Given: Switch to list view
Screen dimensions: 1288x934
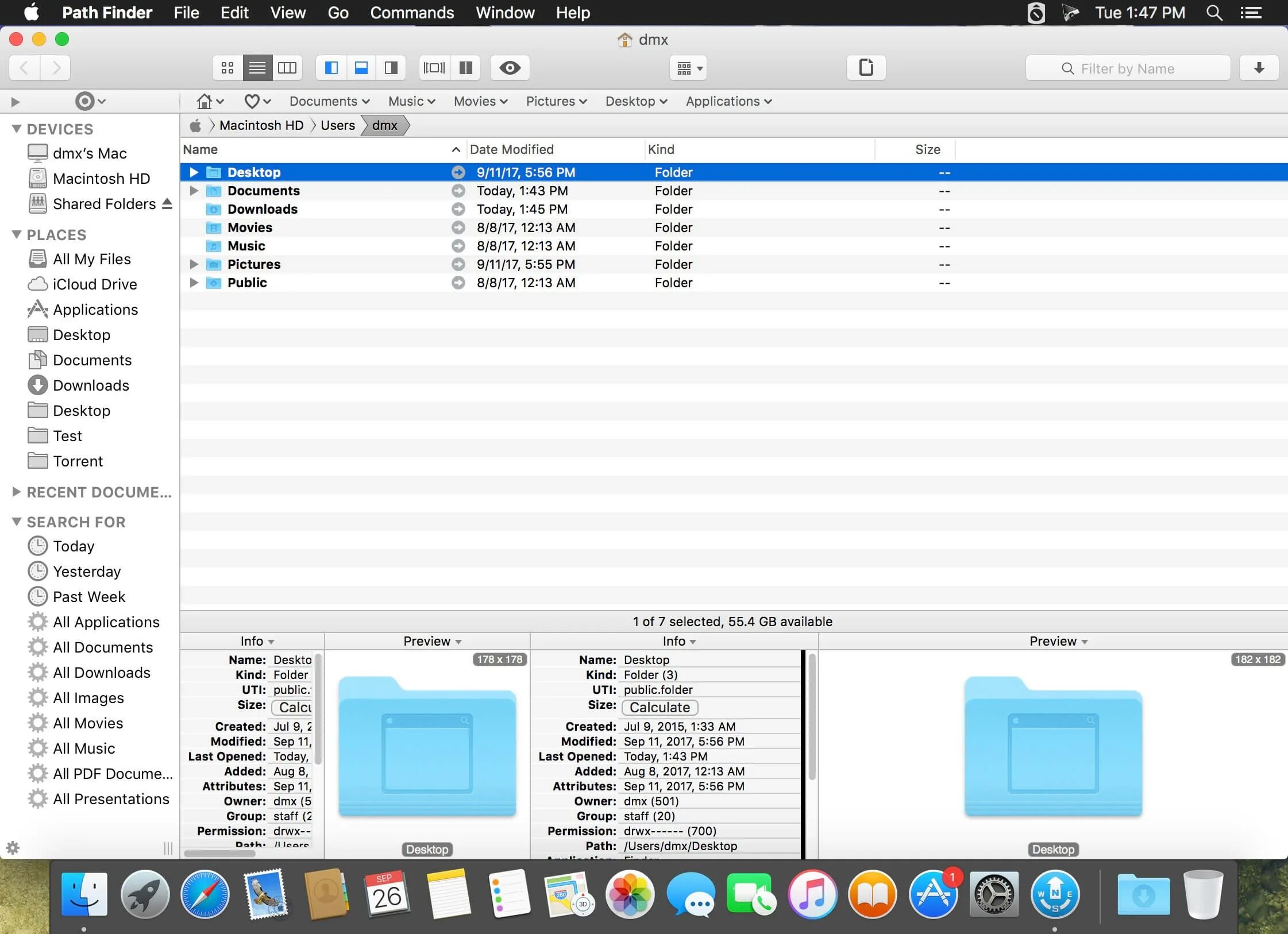Looking at the screenshot, I should [257, 68].
